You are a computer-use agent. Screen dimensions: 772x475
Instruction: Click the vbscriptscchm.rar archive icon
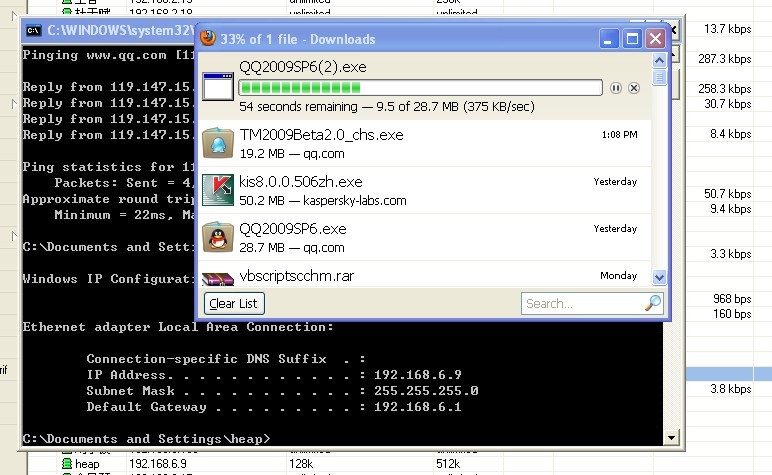218,279
